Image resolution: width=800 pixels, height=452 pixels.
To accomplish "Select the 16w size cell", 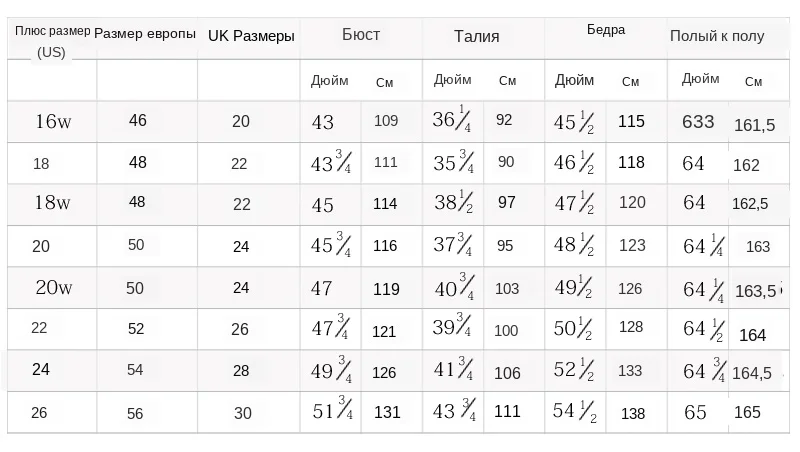I will click(53, 122).
